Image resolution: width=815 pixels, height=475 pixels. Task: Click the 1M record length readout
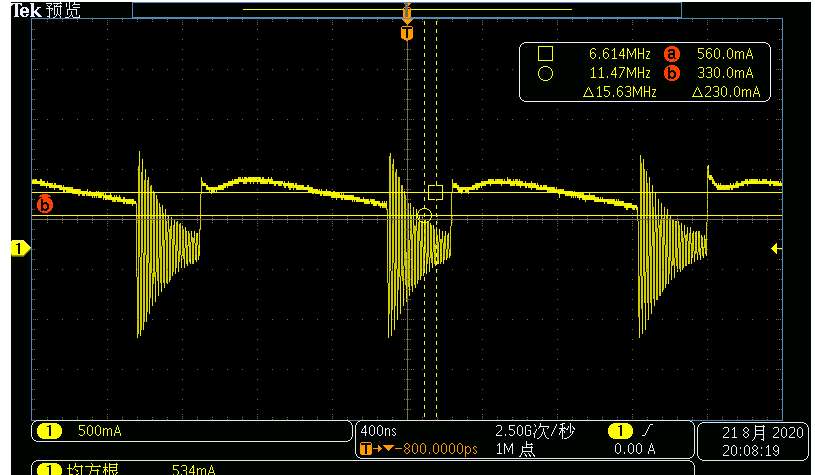(515, 448)
